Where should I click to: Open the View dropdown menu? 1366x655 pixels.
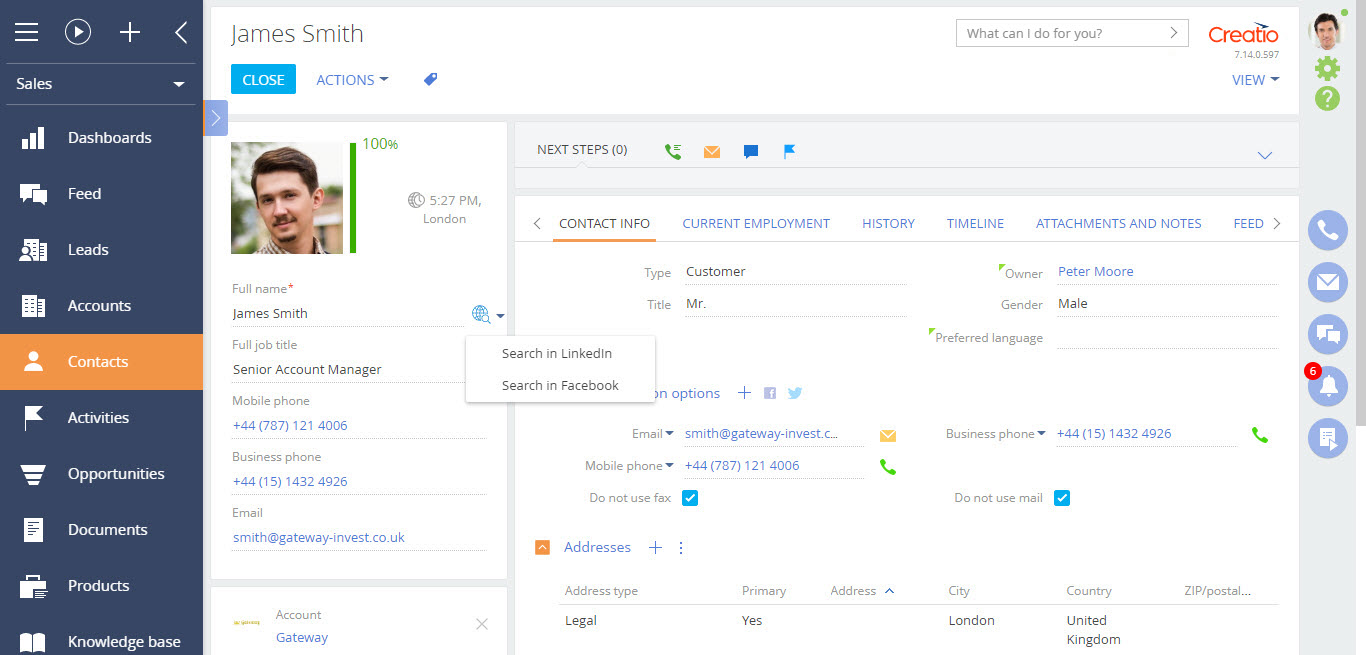coord(1255,80)
